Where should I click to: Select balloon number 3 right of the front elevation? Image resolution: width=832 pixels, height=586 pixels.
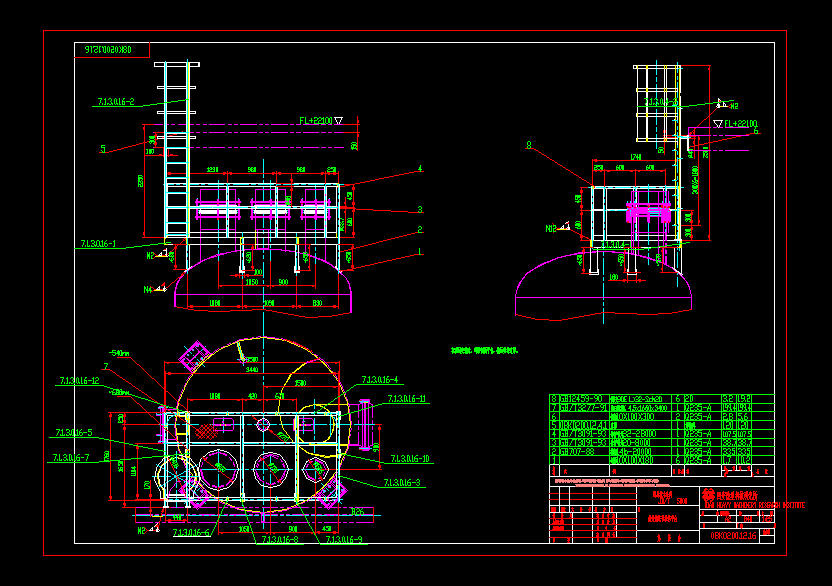tap(420, 210)
